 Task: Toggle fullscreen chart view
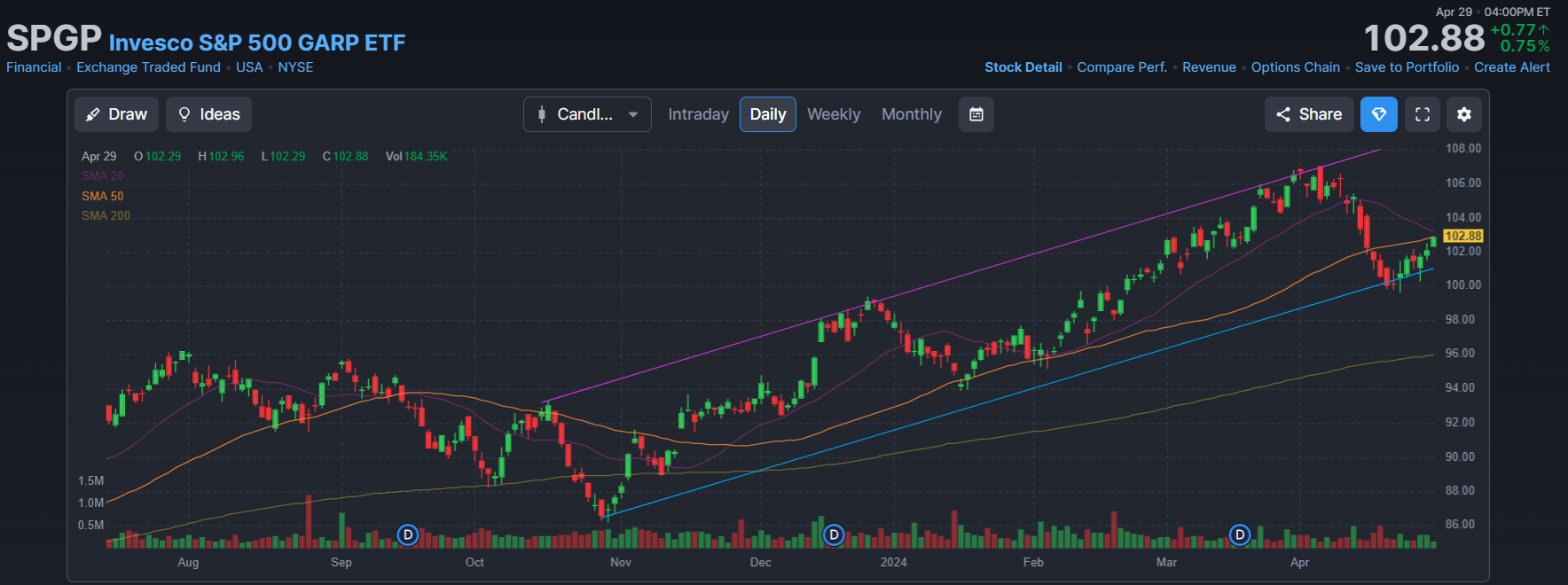[x=1423, y=114]
